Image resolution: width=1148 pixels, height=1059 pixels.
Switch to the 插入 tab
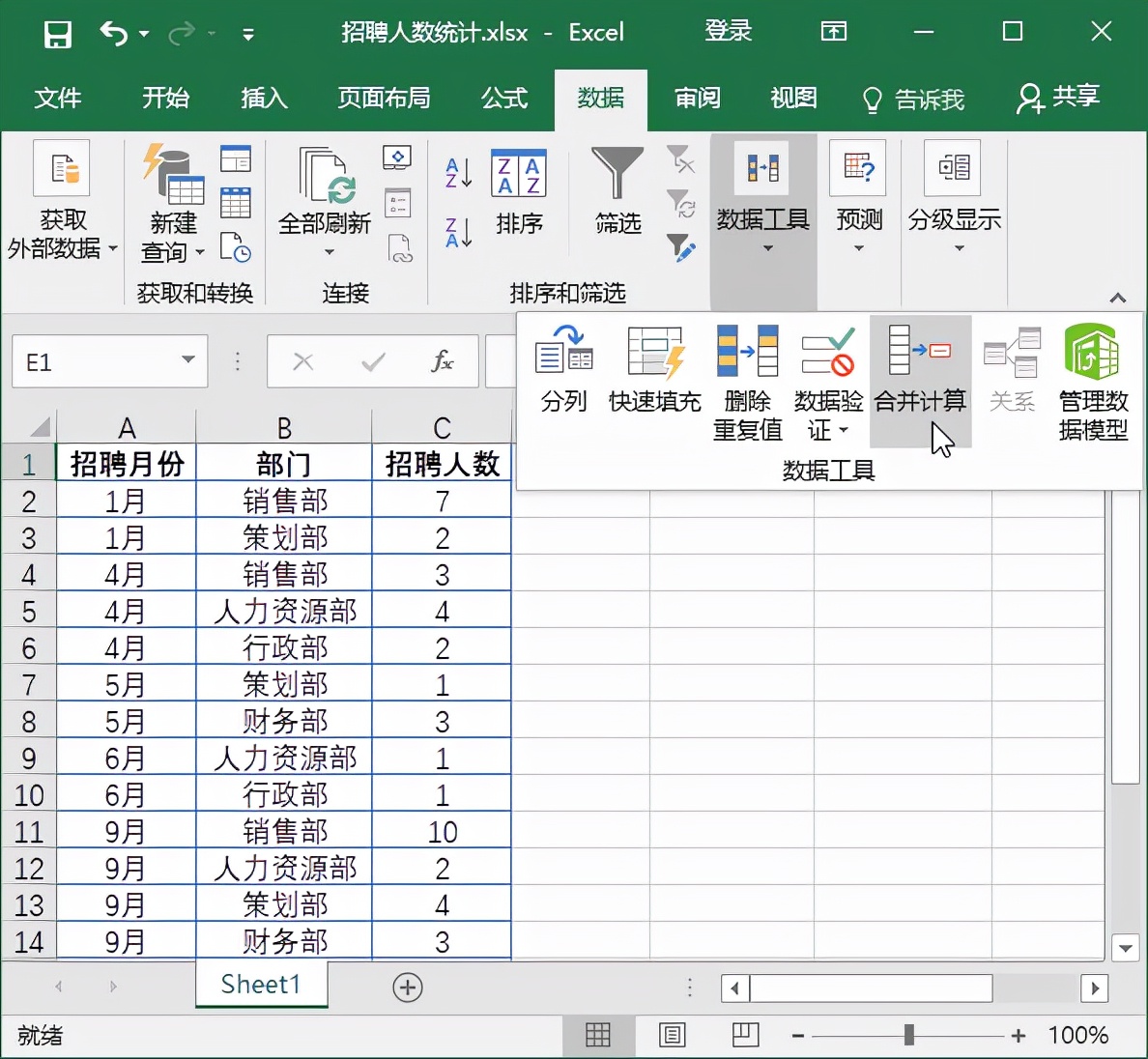(265, 98)
